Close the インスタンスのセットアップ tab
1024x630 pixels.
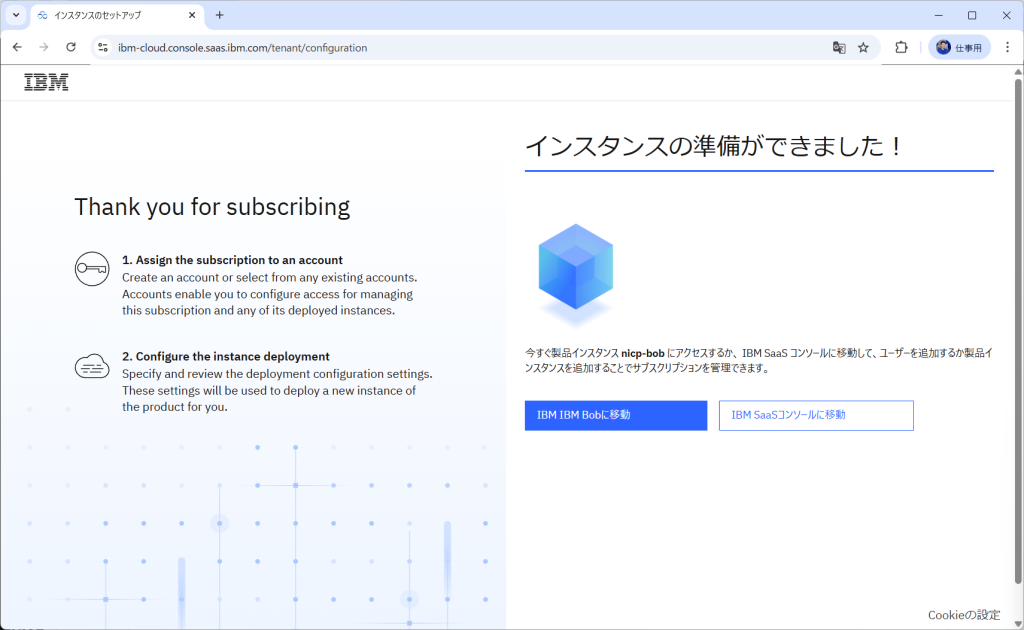[x=192, y=15]
